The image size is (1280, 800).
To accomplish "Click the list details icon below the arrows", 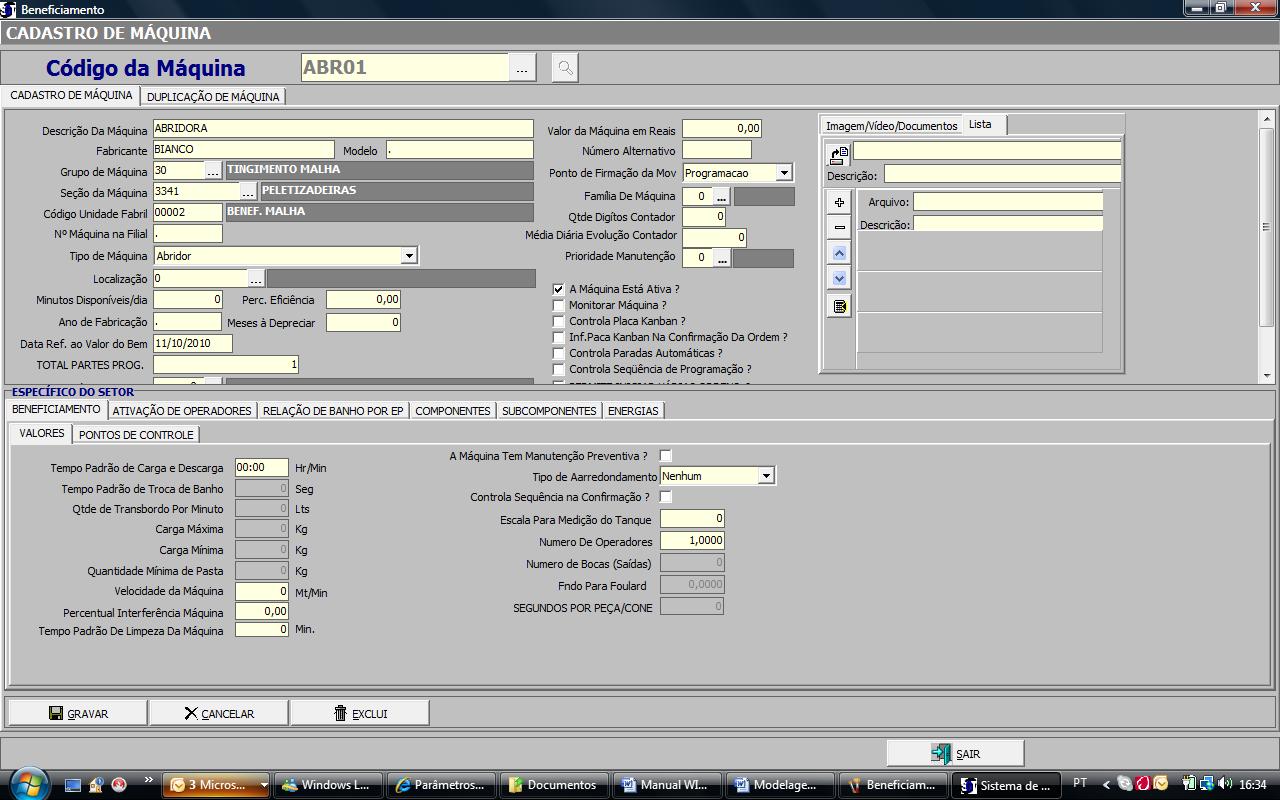I will tap(839, 306).
